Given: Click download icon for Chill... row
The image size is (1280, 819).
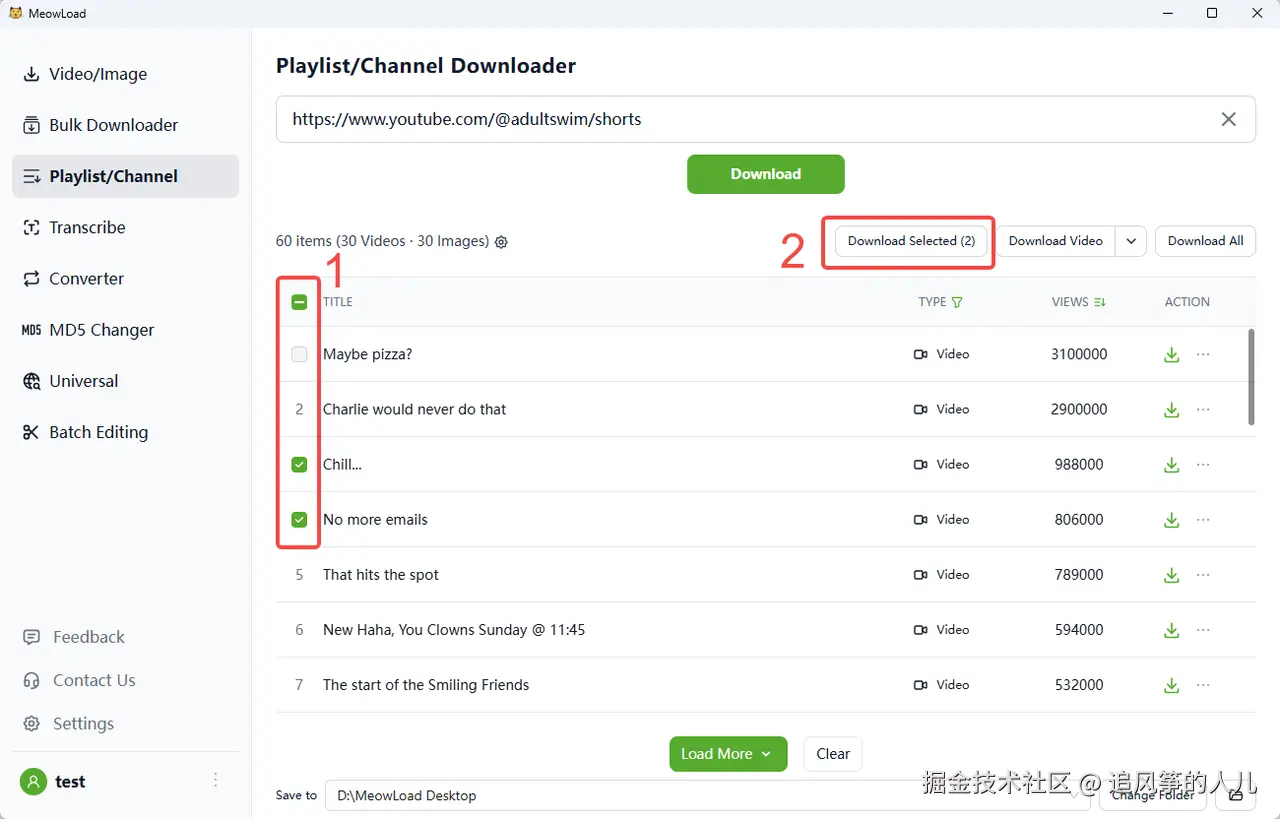Looking at the screenshot, I should tap(1172, 464).
